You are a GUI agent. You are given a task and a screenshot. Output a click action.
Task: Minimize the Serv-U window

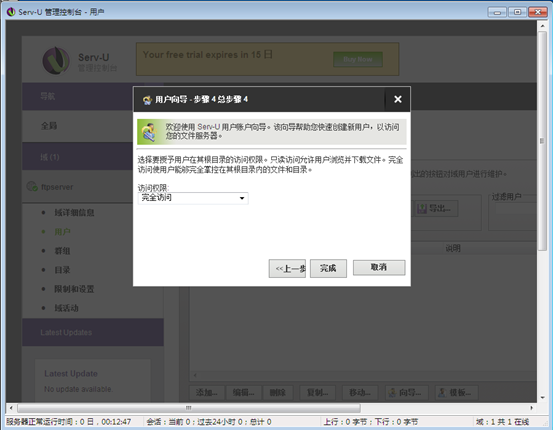497,12
